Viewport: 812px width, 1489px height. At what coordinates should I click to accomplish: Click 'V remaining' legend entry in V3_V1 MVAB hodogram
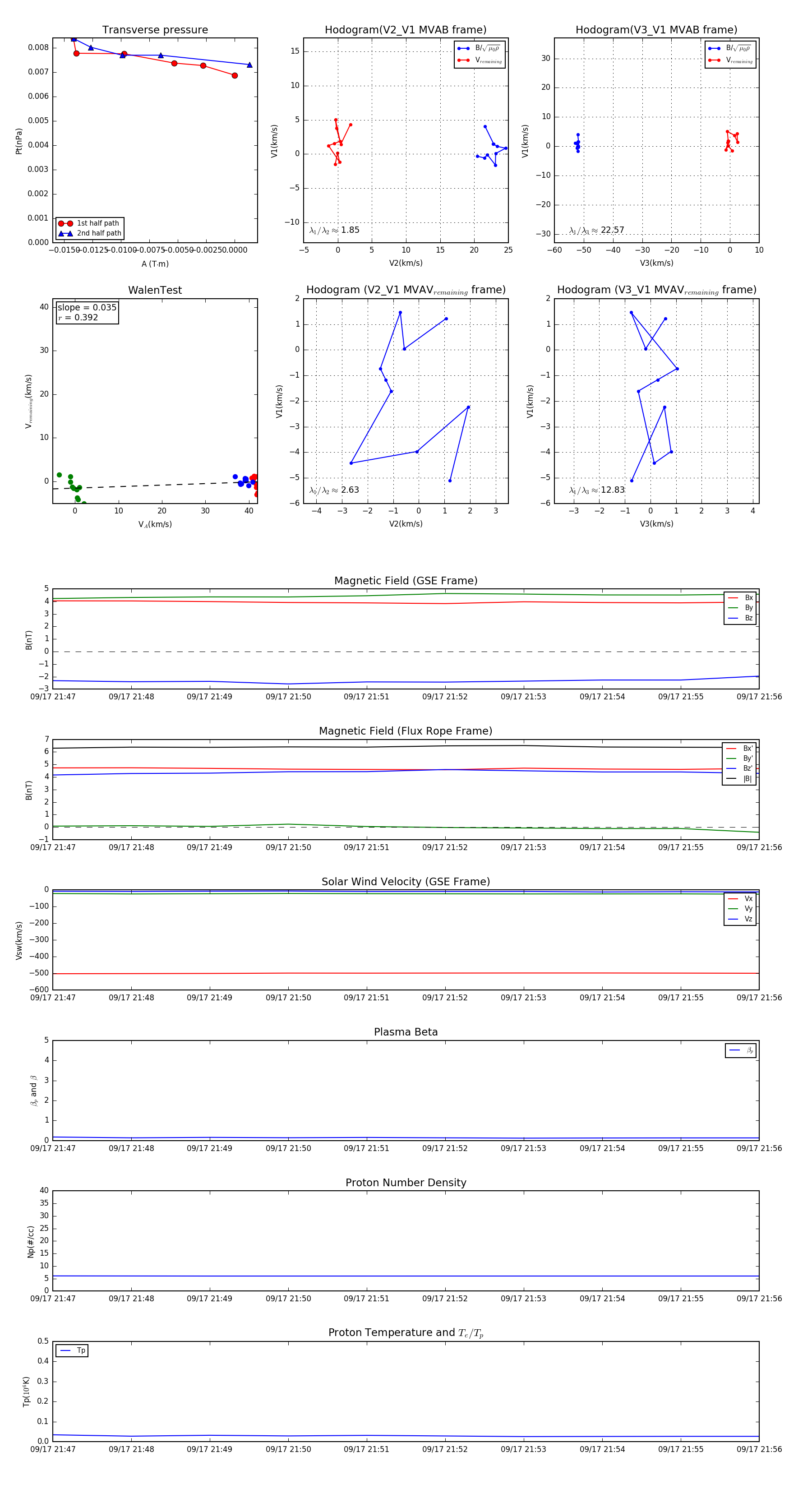(x=730, y=60)
